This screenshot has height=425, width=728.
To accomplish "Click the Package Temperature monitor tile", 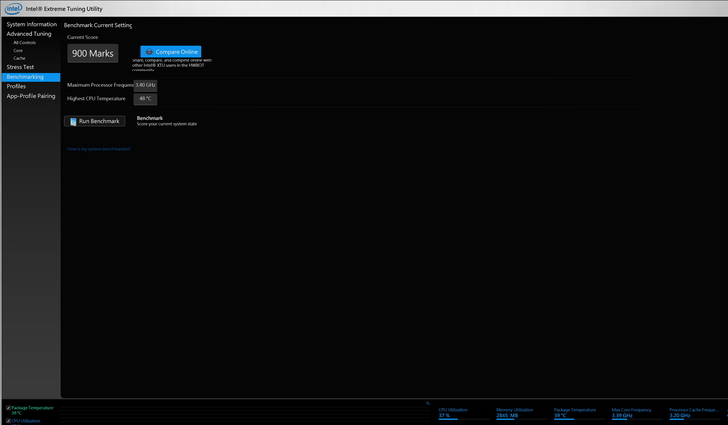I will pyautogui.click(x=578, y=413).
